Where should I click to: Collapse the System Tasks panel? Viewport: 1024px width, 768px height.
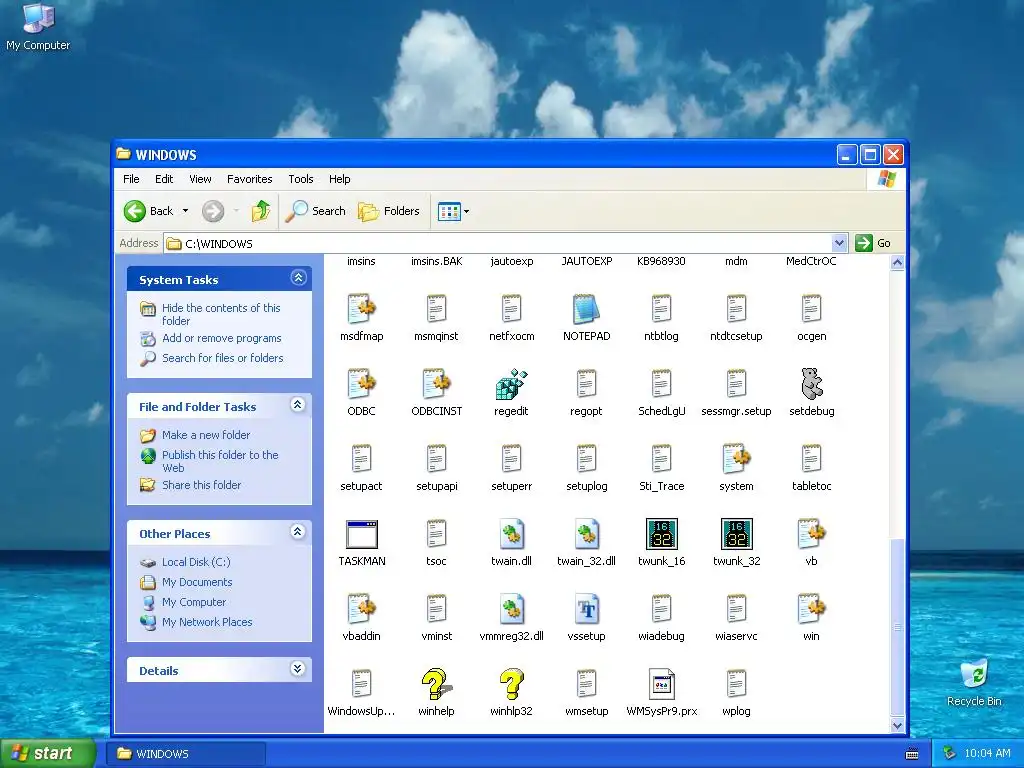[298, 278]
